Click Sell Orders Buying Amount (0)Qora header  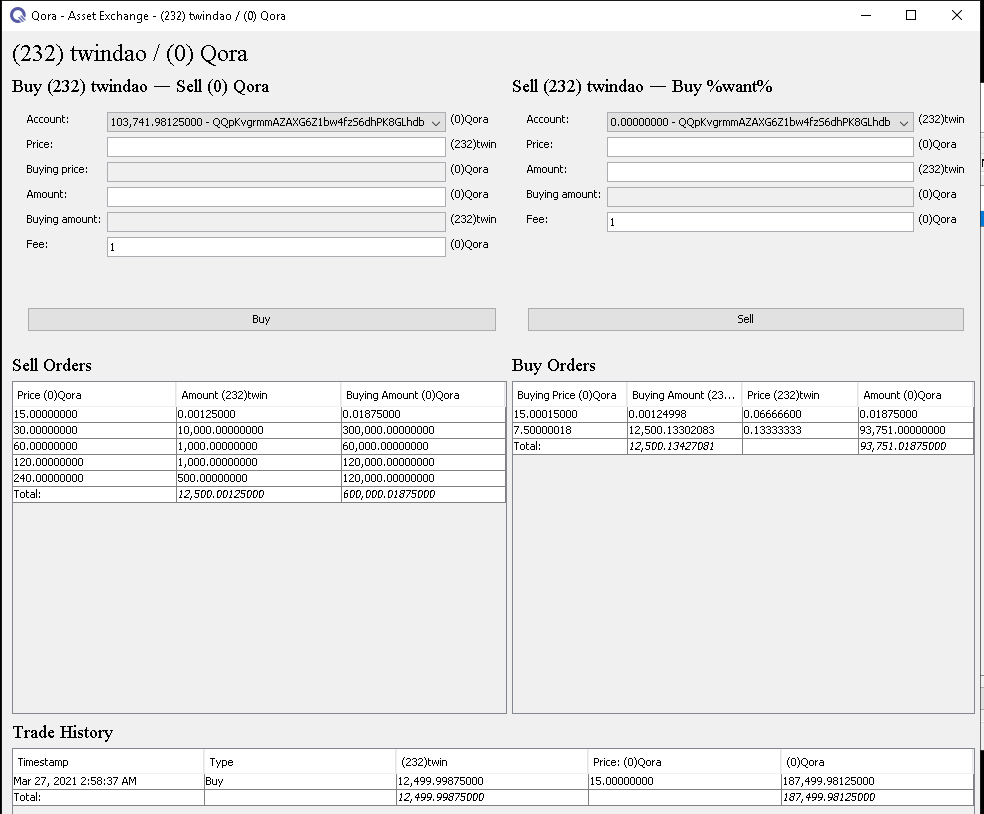click(423, 395)
